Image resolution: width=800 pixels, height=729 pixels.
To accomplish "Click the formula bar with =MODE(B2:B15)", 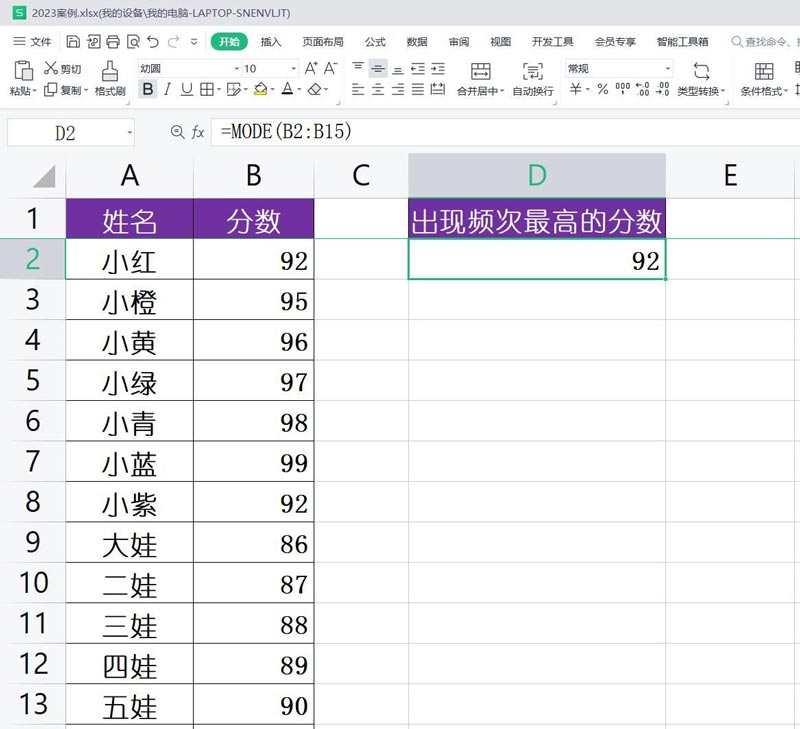I will [x=505, y=132].
